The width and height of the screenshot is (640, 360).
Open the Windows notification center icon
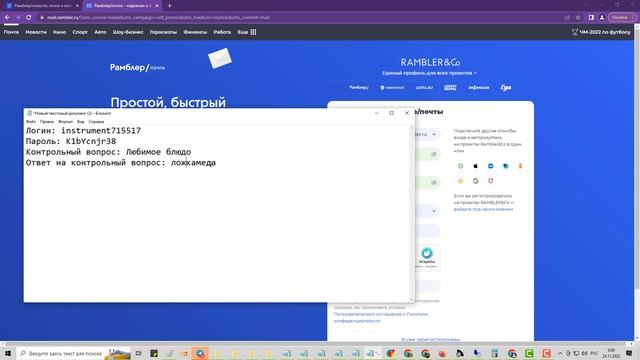point(629,353)
